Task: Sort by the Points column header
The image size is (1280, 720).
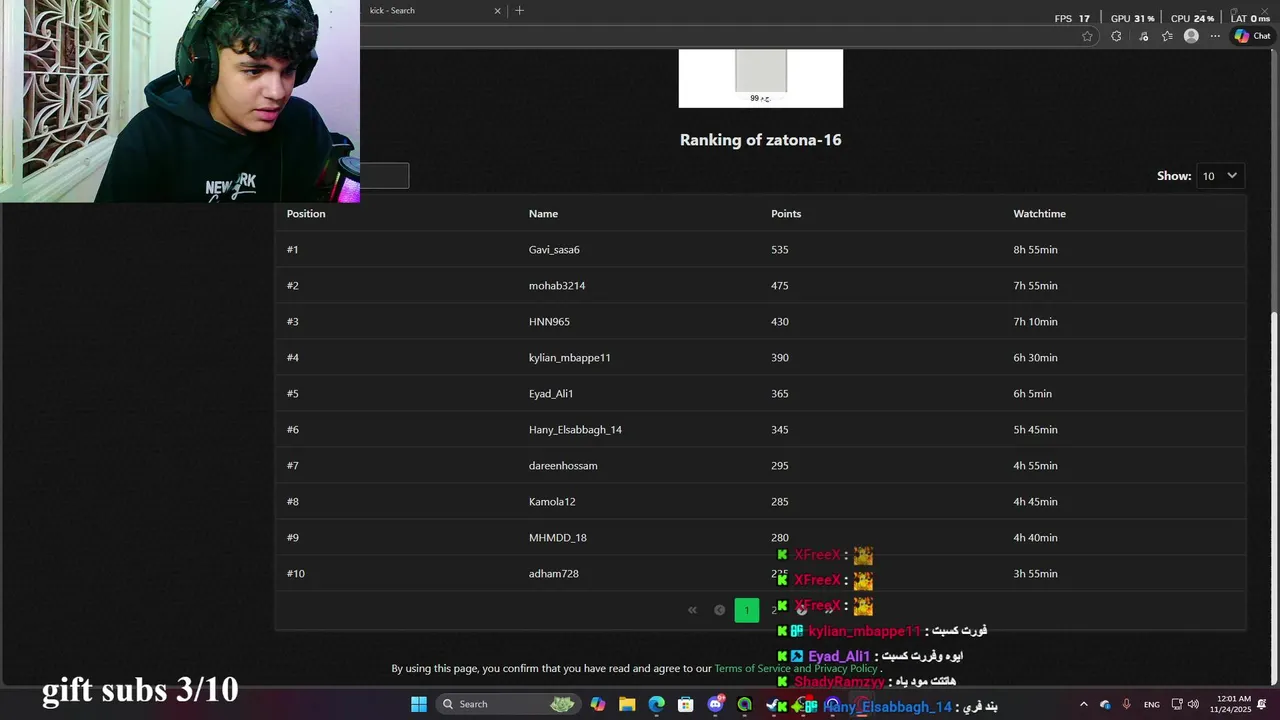Action: coord(786,213)
